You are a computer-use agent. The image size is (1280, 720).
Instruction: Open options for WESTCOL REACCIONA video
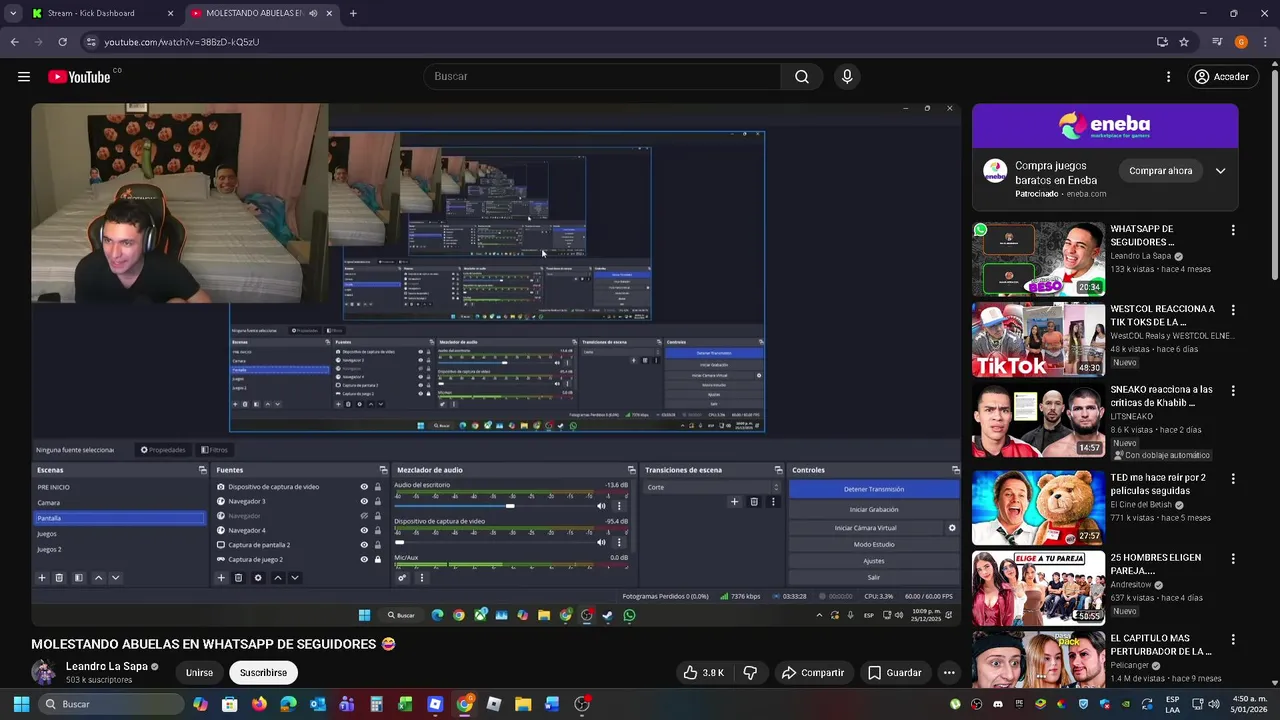point(1232,310)
